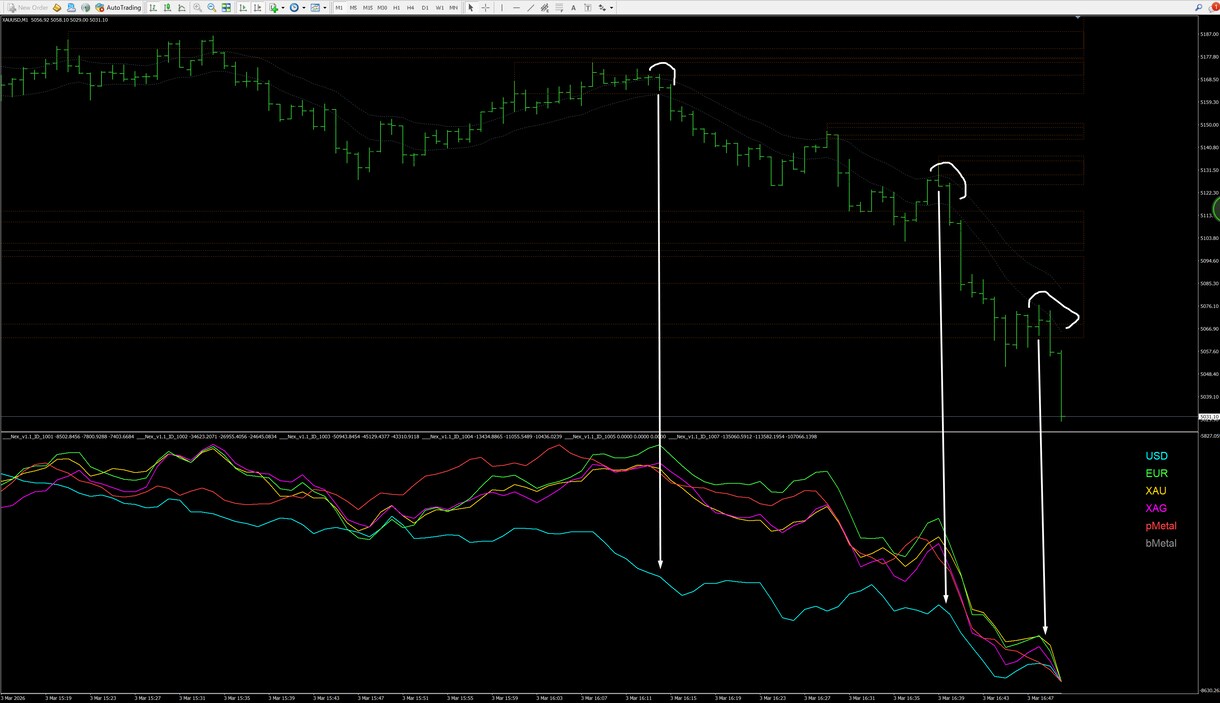Select the text label tool
Screen dimensions: 1220x703
click(588, 7)
